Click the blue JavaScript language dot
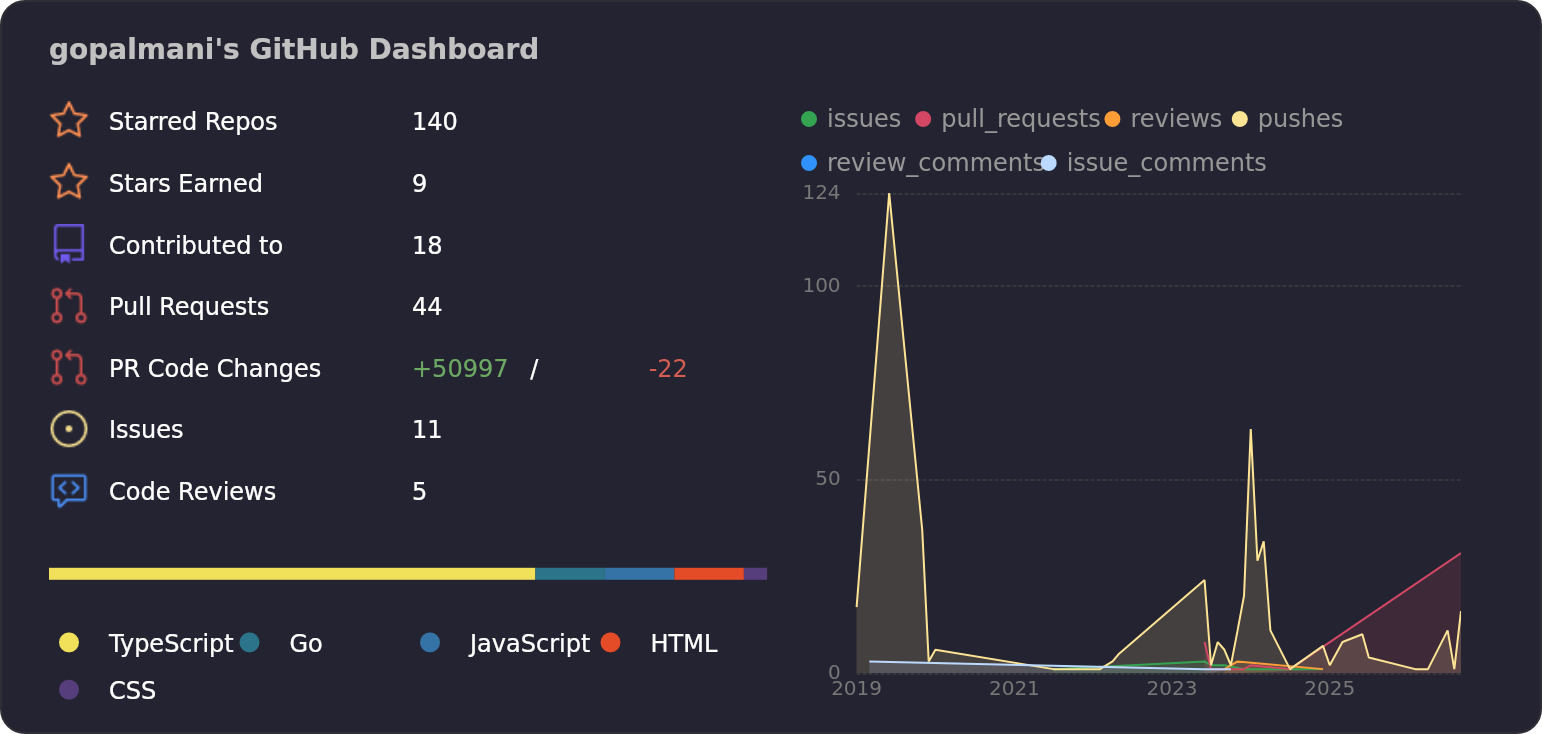The image size is (1542, 734). [430, 642]
